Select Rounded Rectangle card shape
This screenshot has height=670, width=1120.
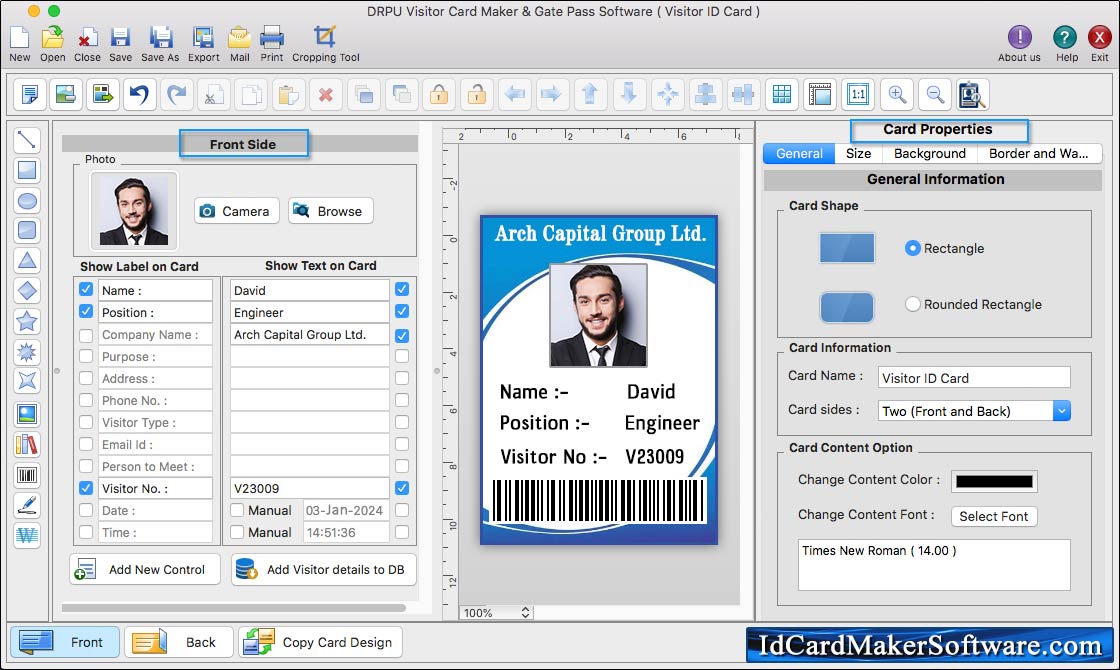coord(912,304)
